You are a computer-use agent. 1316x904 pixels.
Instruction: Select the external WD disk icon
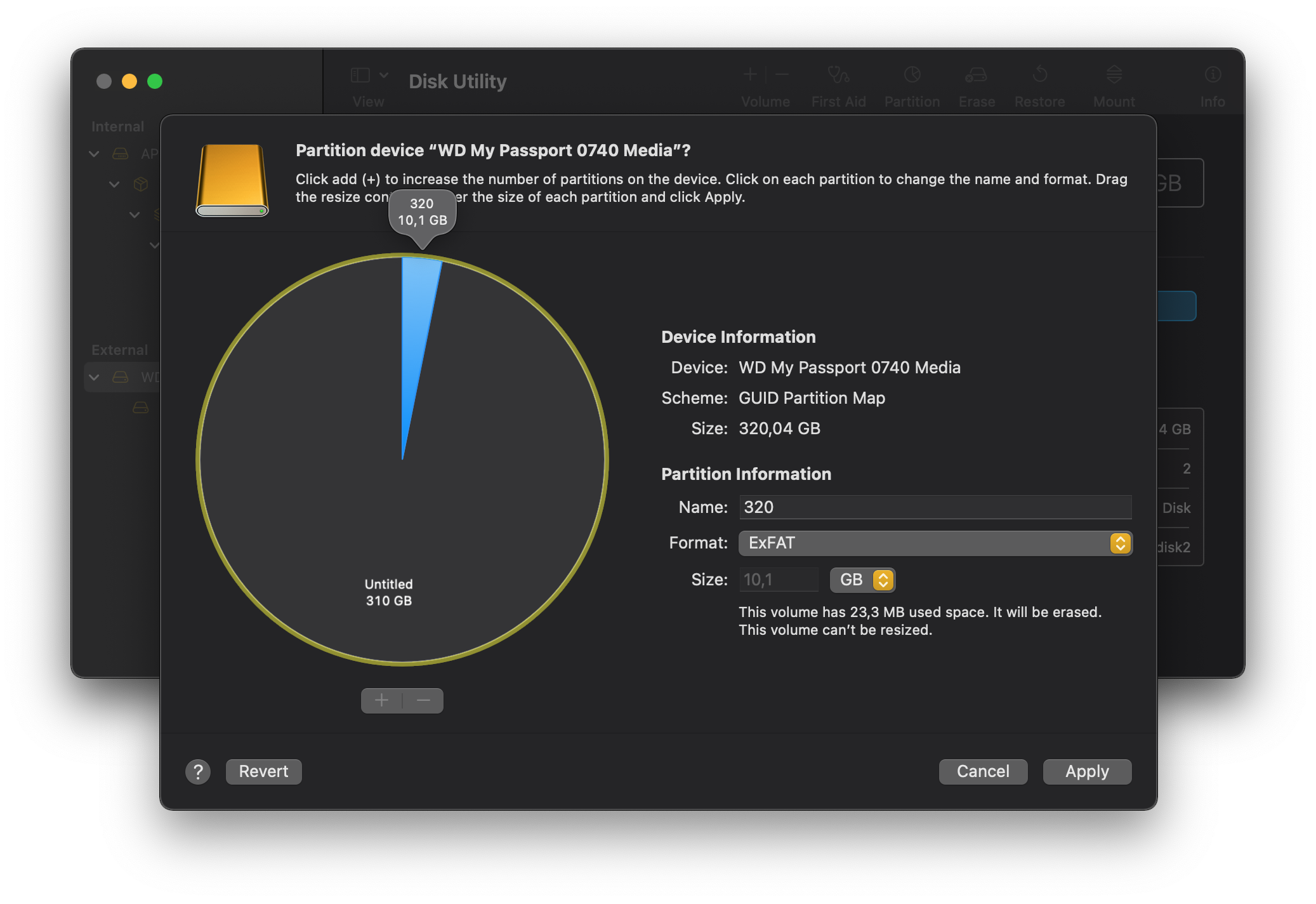pyautogui.click(x=120, y=377)
